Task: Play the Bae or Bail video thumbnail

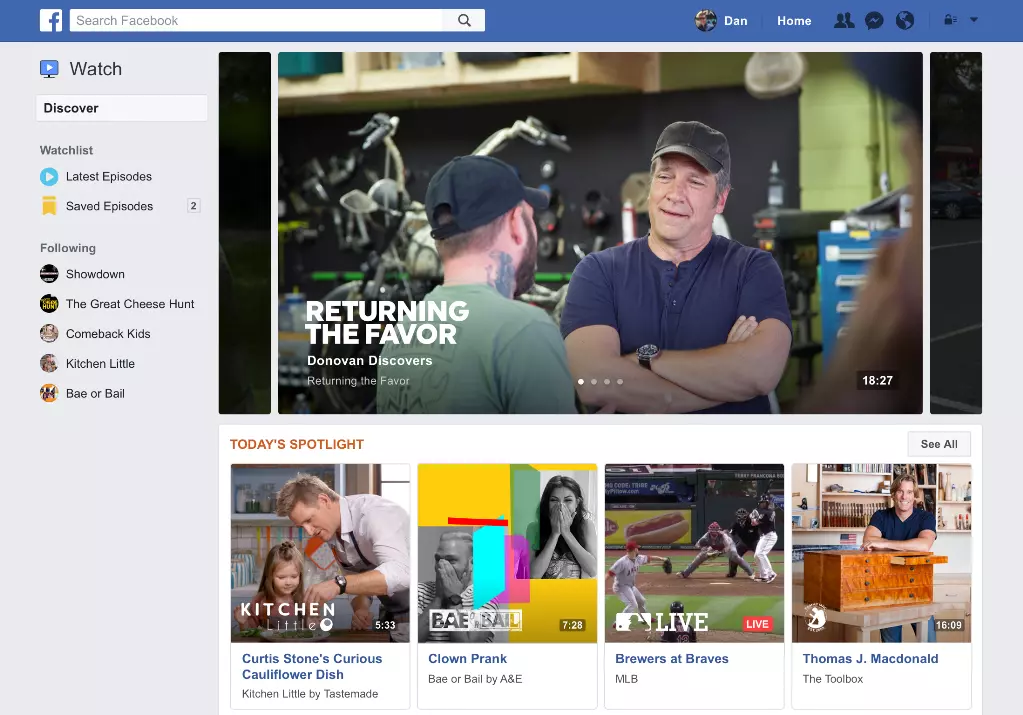Action: 507,553
